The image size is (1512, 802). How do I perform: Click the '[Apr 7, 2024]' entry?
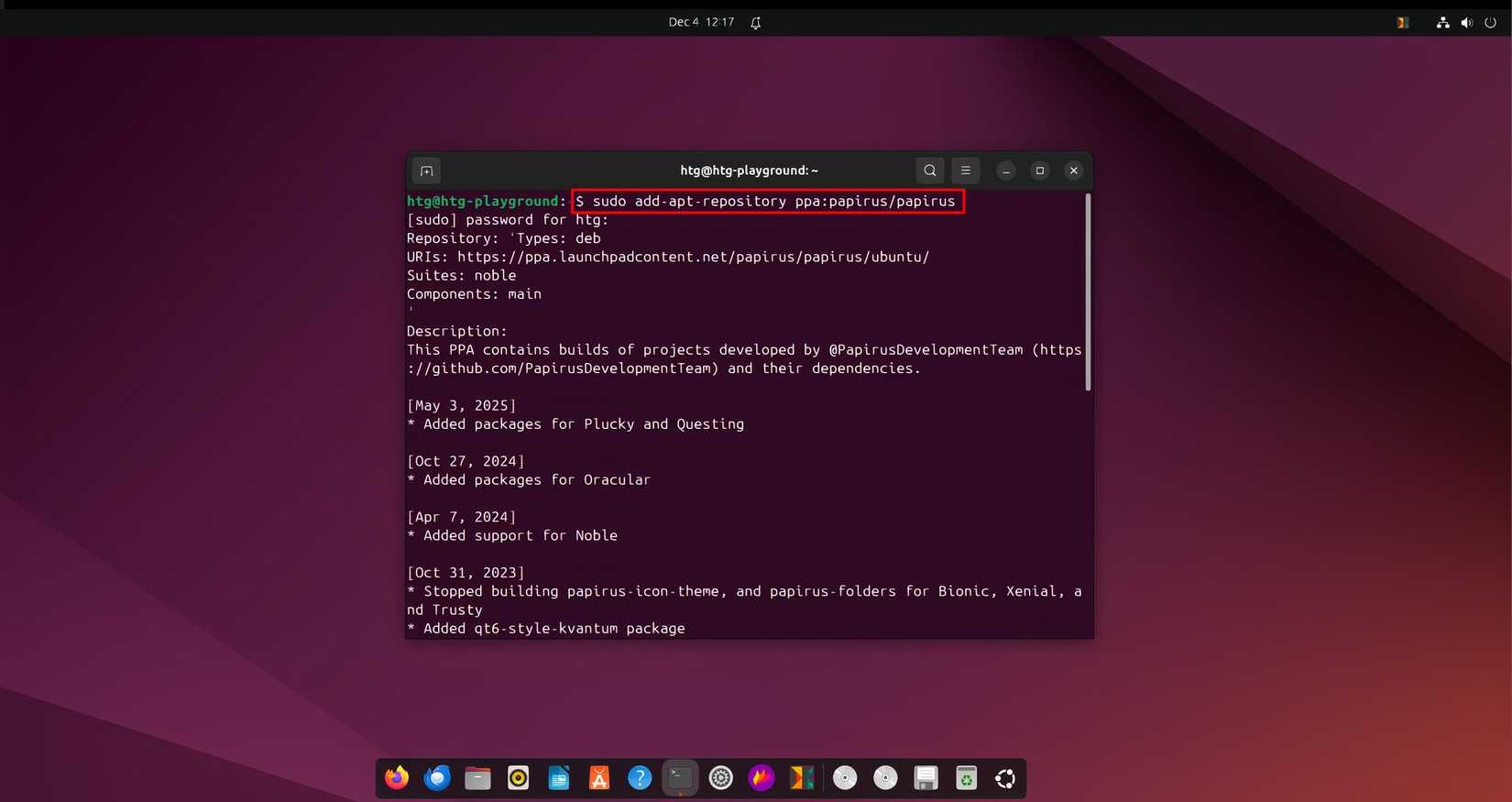click(x=462, y=517)
